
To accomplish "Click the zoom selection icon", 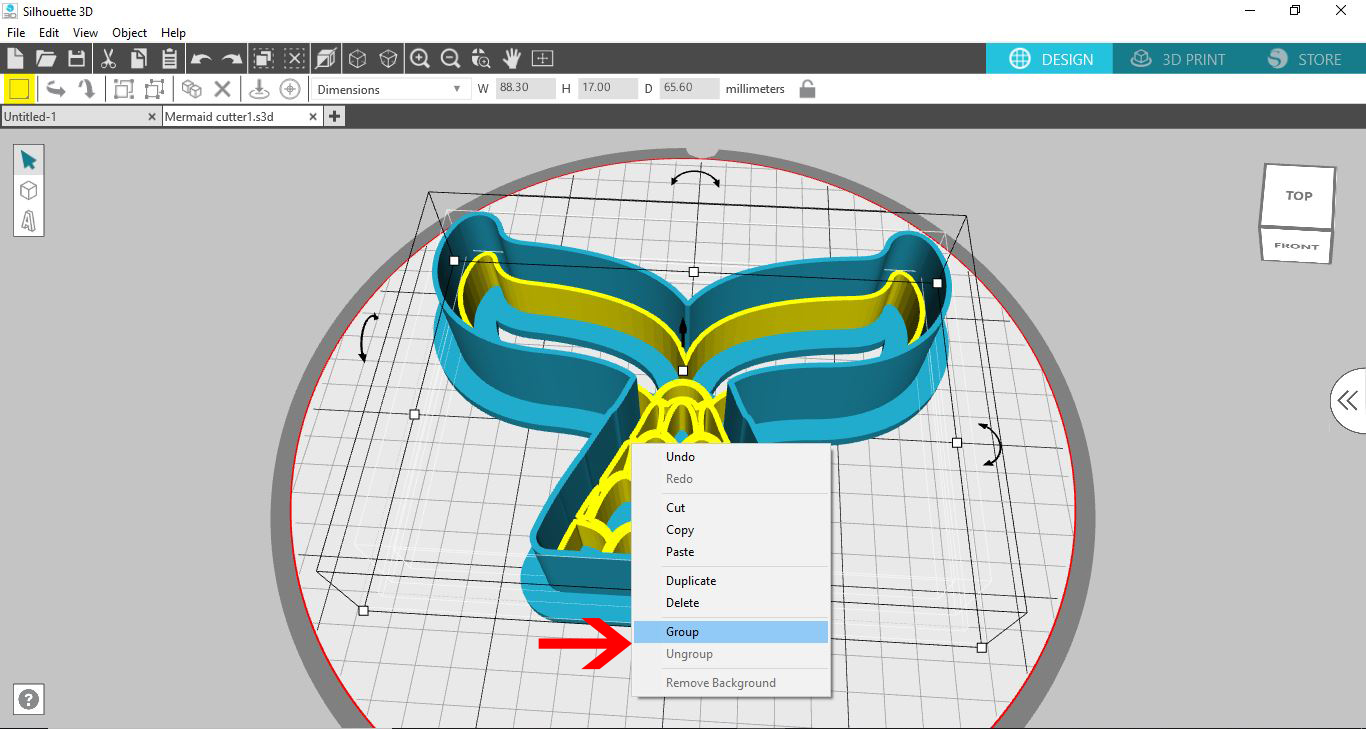I will [481, 58].
